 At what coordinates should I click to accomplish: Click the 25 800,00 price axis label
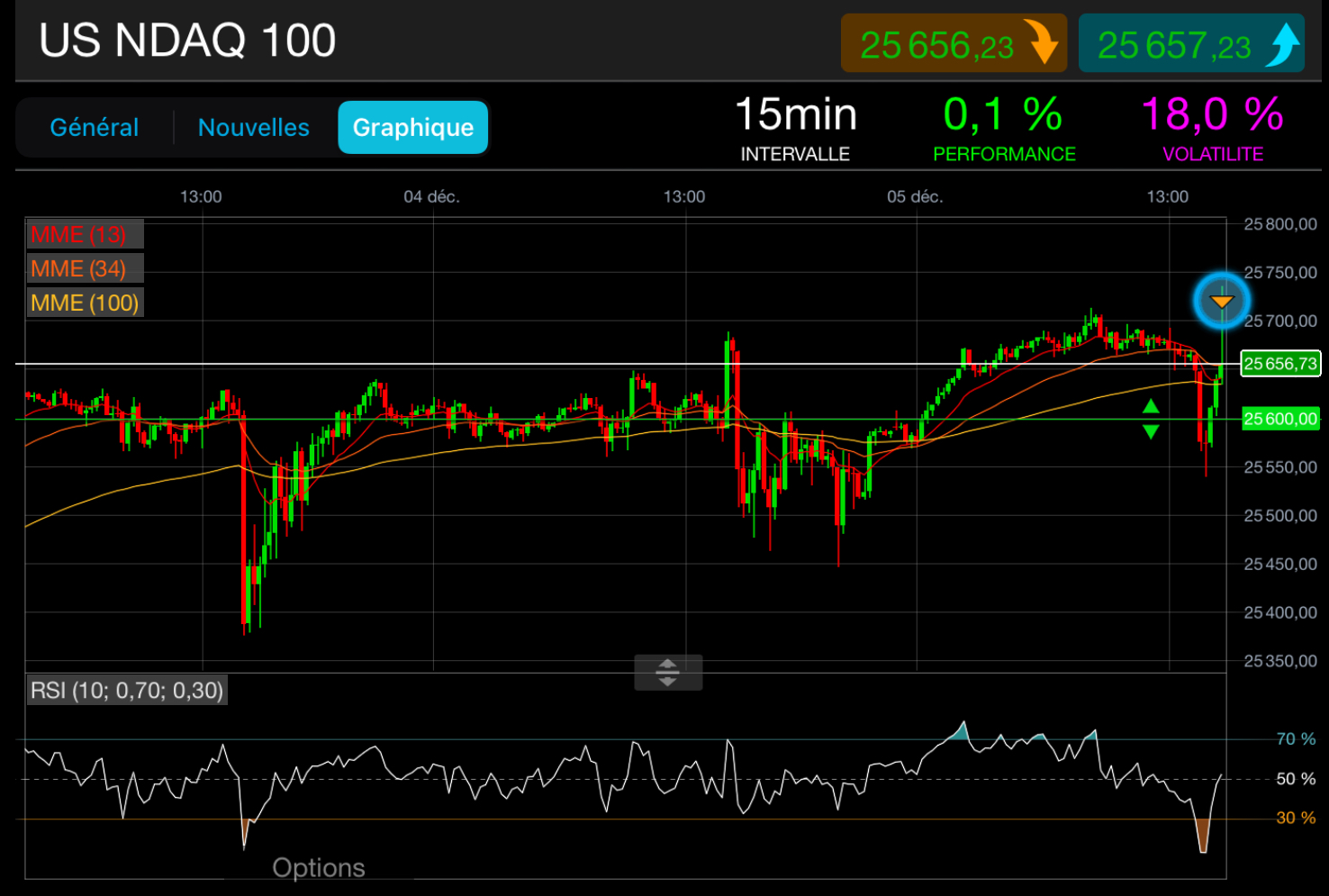[1280, 224]
